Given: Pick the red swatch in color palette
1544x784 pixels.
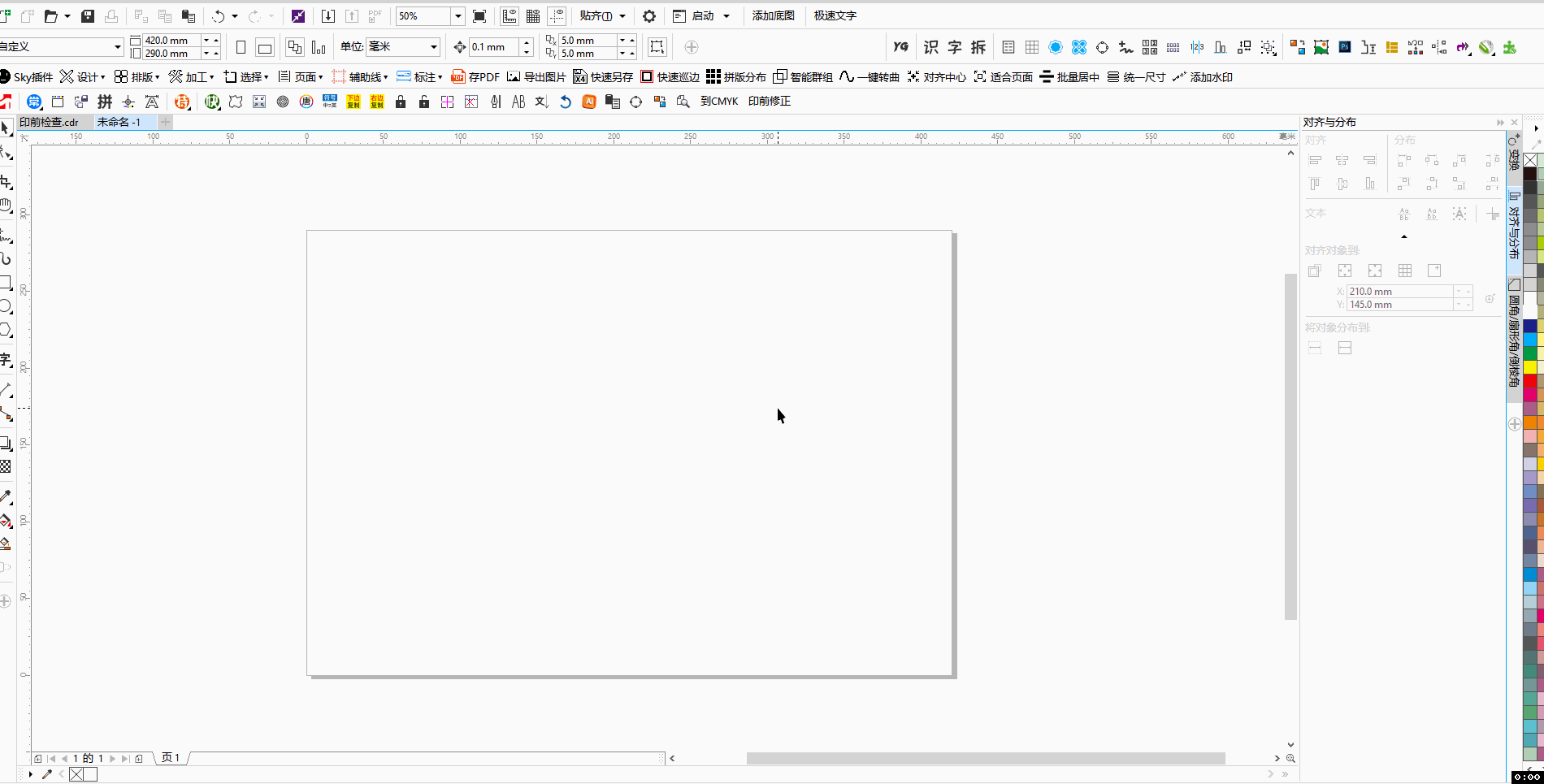Looking at the screenshot, I should pos(1530,381).
